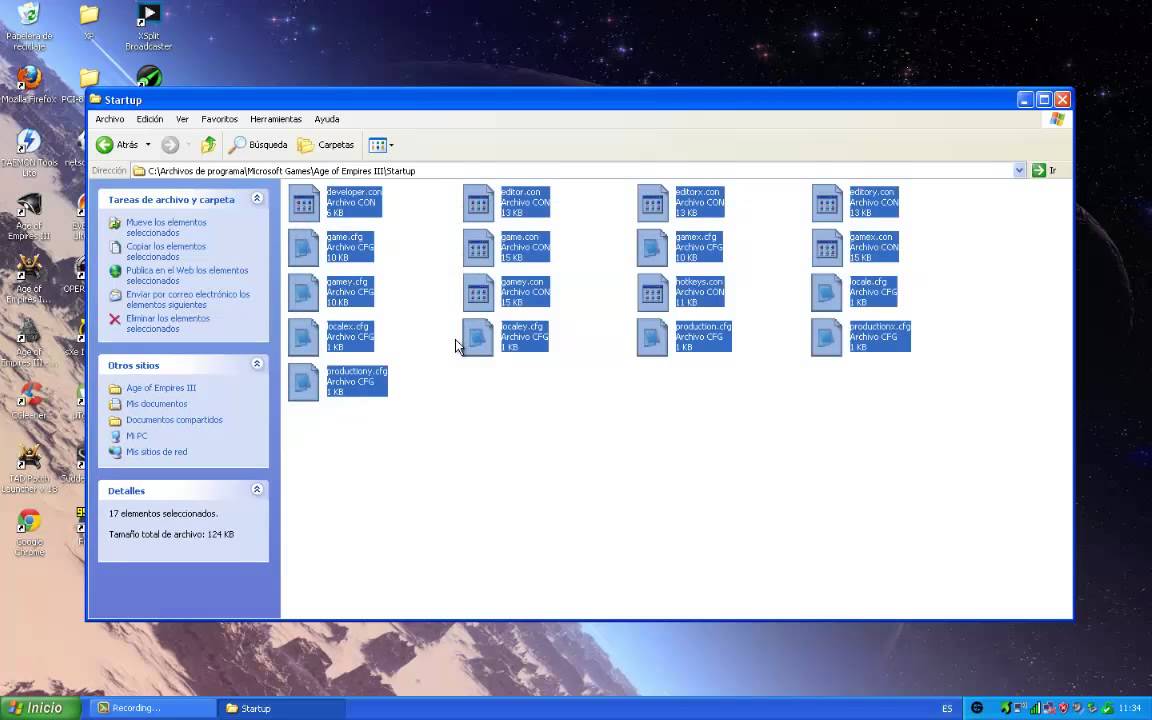This screenshot has height=720, width=1152.
Task: Click Mueve los elementos seleccionados link
Action: [x=166, y=227]
